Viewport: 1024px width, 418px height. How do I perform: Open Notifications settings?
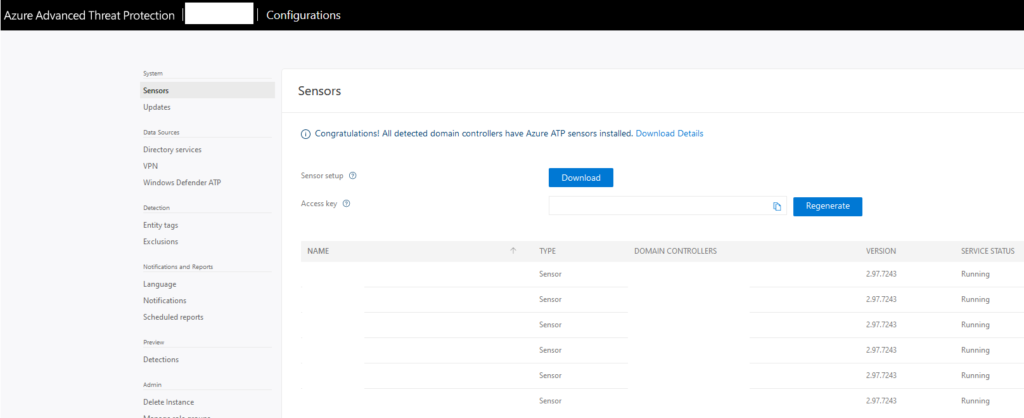[165, 300]
